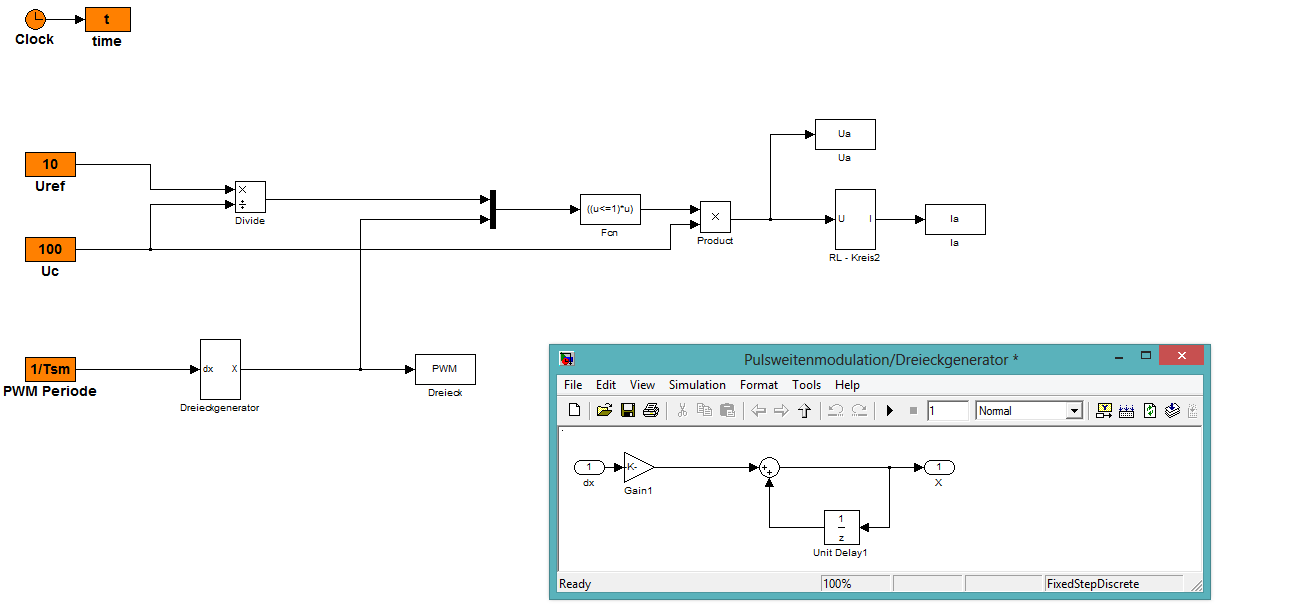This screenshot has height=611, width=1297.
Task: Open the Format menu
Action: click(x=759, y=385)
